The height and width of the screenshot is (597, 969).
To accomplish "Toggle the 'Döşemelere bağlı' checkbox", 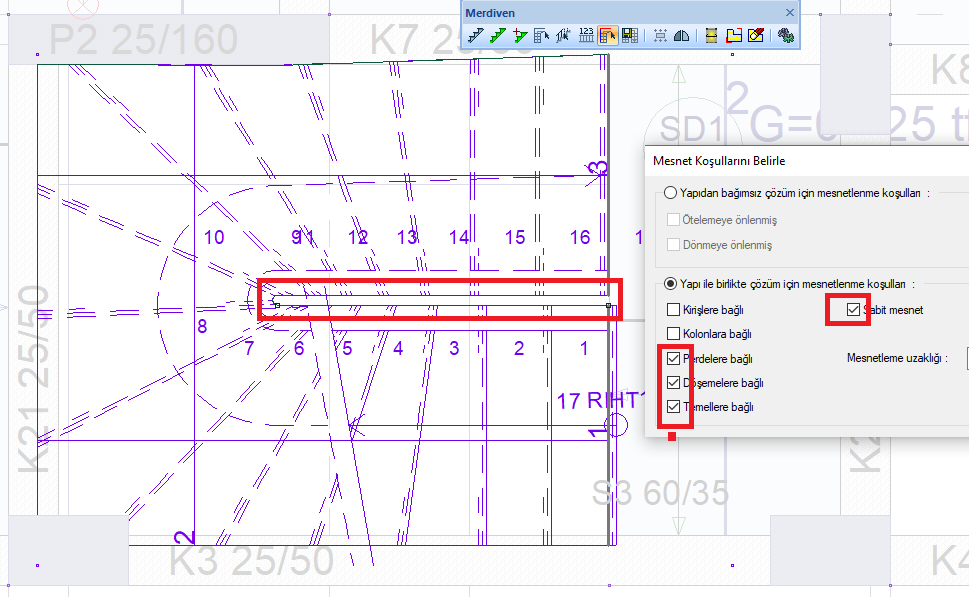I will (673, 382).
